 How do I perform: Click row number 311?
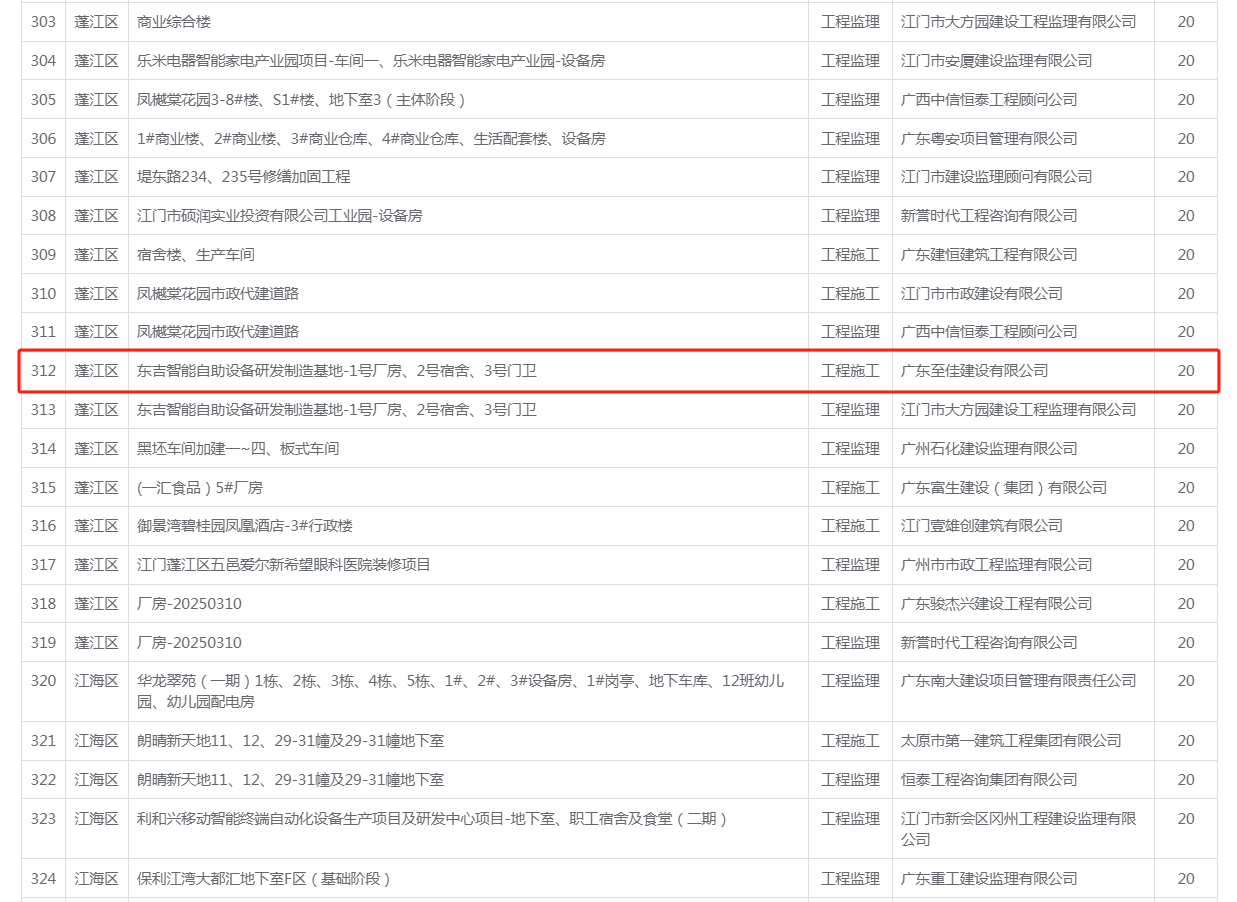43,332
